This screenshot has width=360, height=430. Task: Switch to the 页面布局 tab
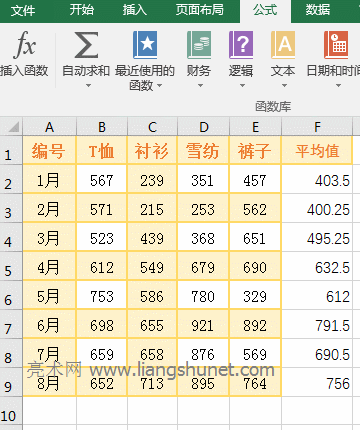click(x=199, y=10)
